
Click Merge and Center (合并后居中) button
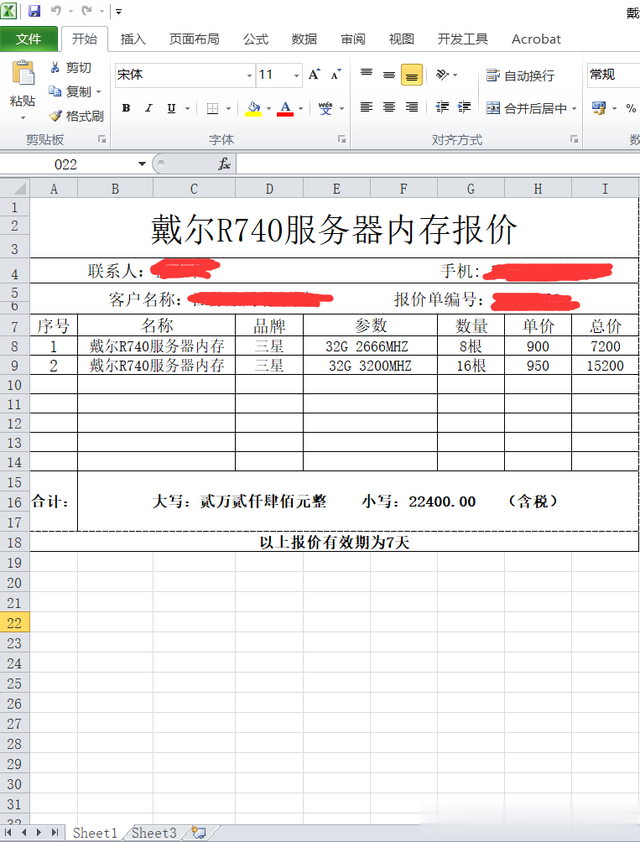526,108
